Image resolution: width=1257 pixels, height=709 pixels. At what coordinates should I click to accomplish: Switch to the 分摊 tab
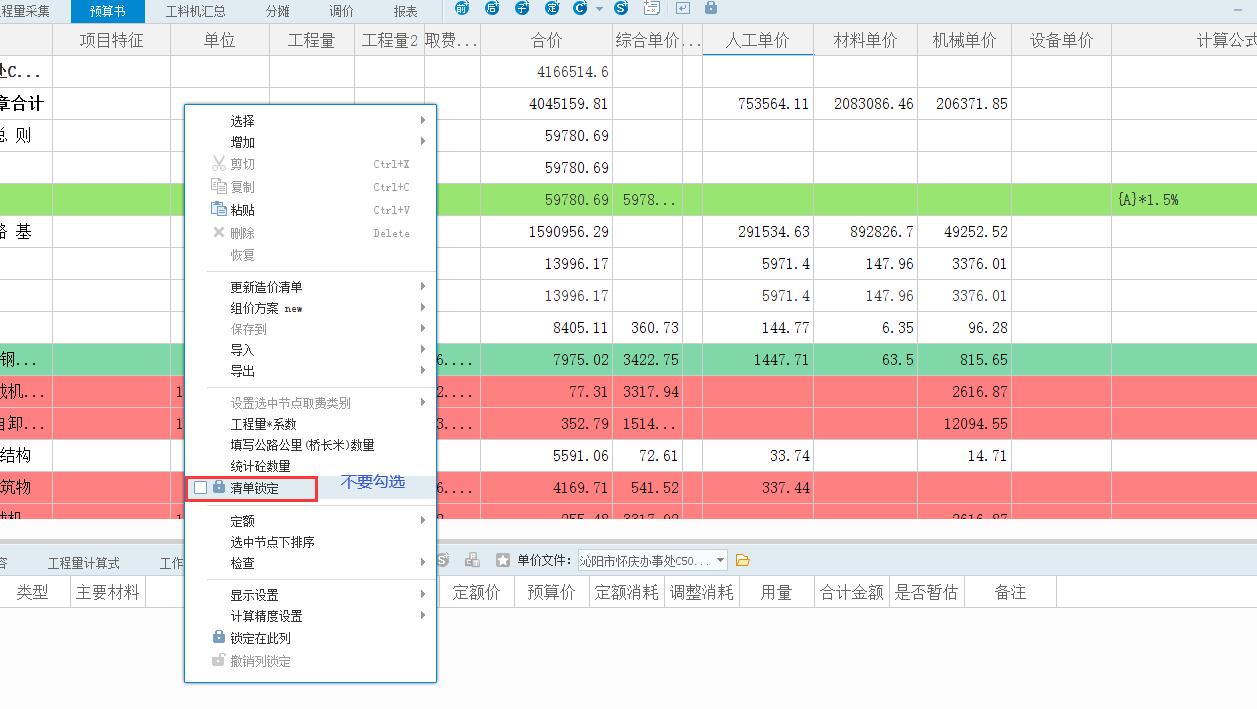278,11
